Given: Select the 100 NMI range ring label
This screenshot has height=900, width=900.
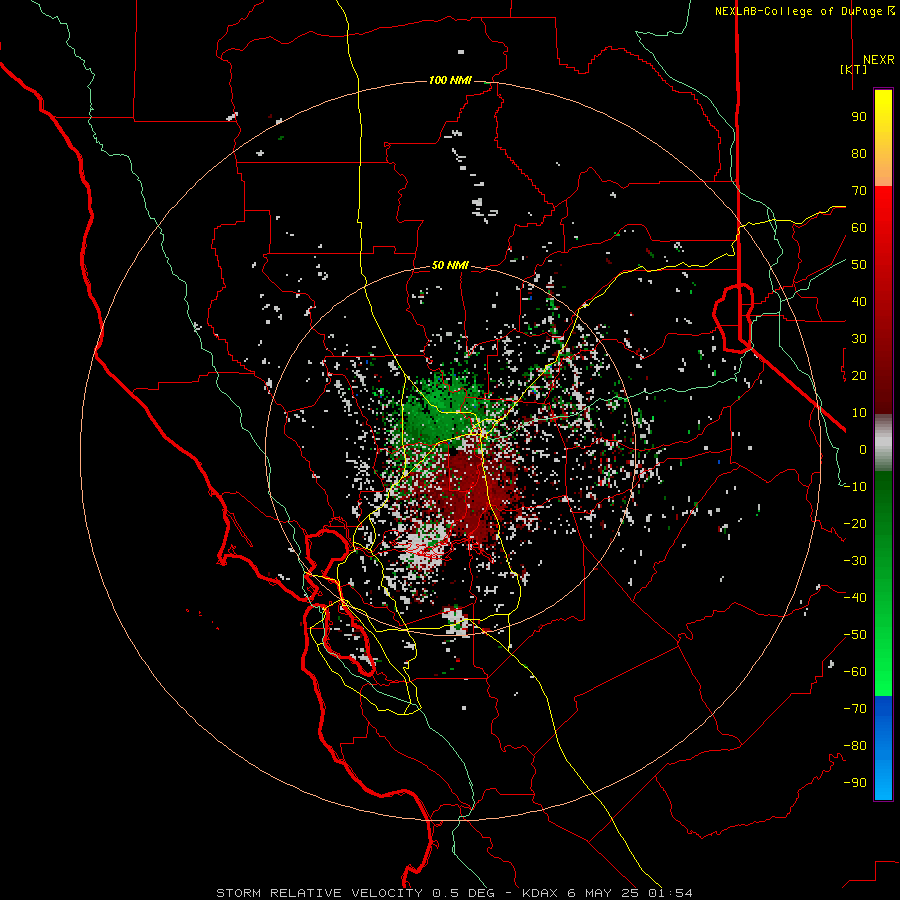Looking at the screenshot, I should (450, 80).
